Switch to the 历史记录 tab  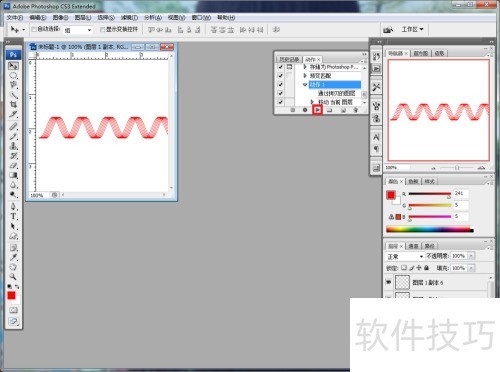click(x=289, y=59)
